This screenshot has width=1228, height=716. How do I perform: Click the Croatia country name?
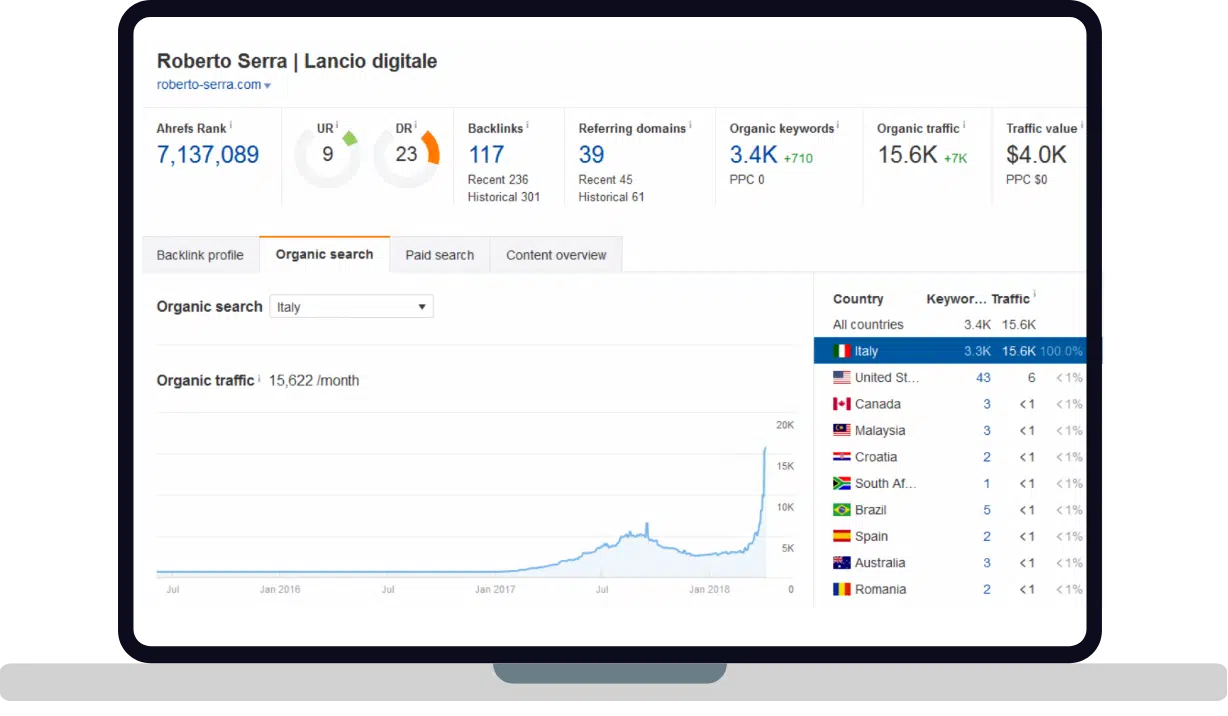tap(876, 457)
